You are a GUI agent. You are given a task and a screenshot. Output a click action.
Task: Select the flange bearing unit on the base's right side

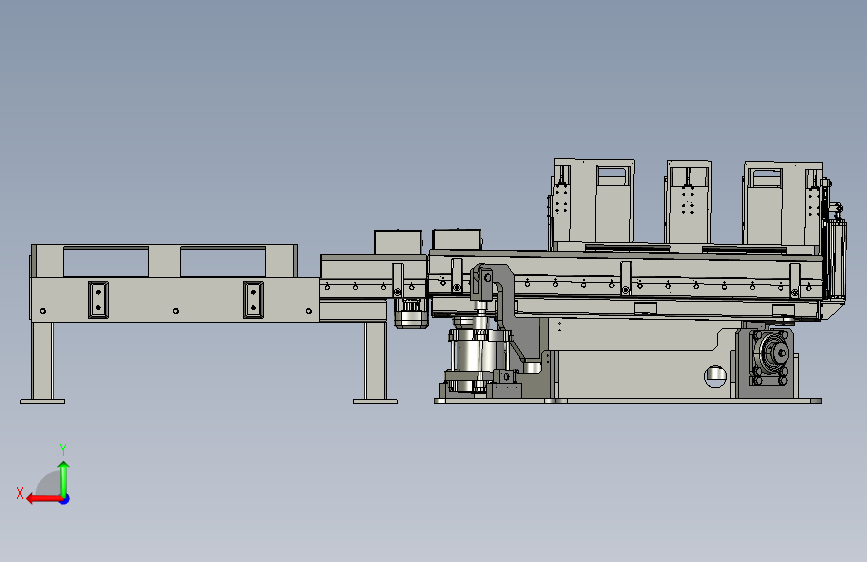pos(769,358)
